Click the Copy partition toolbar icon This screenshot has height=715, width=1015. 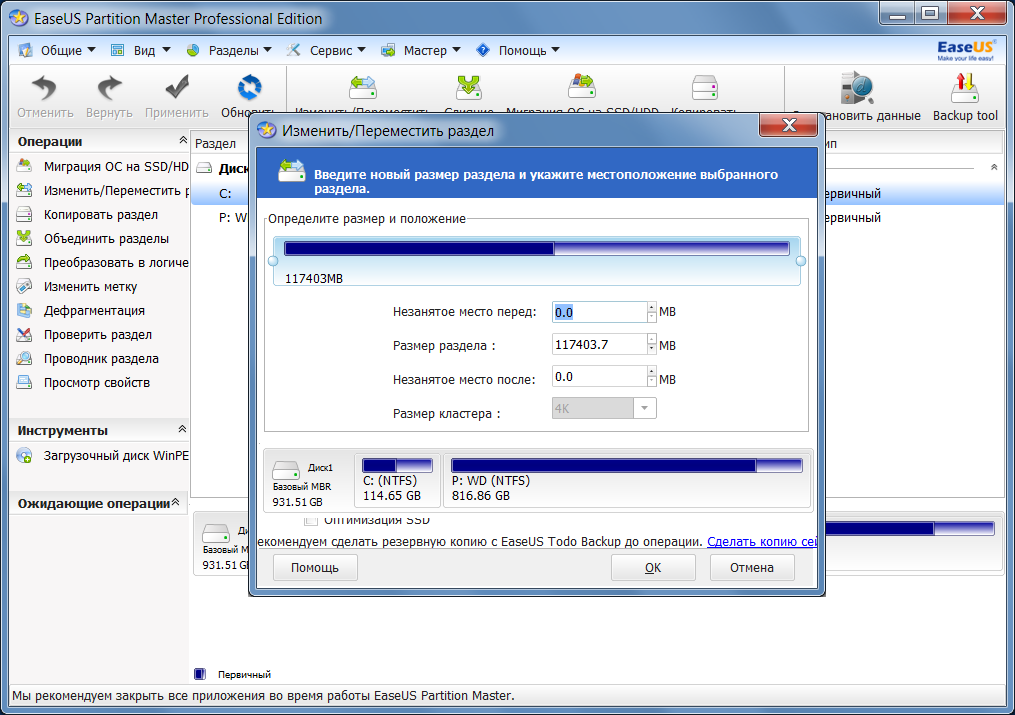point(704,87)
